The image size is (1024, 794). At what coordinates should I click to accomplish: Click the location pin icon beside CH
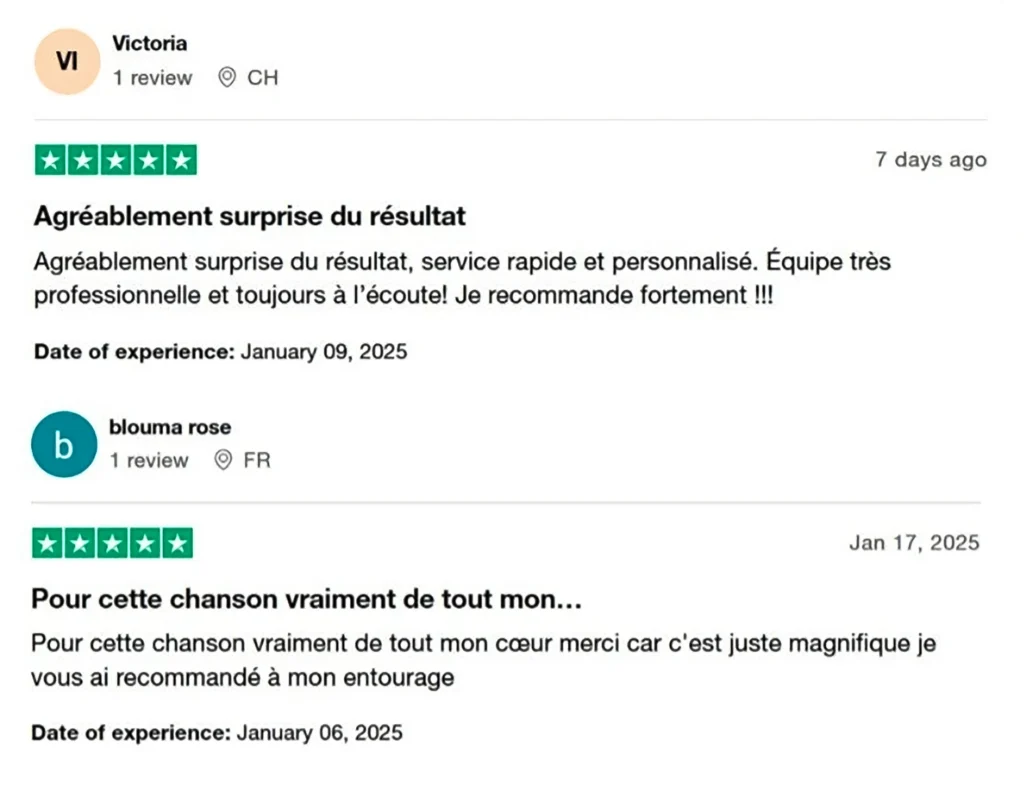point(227,78)
